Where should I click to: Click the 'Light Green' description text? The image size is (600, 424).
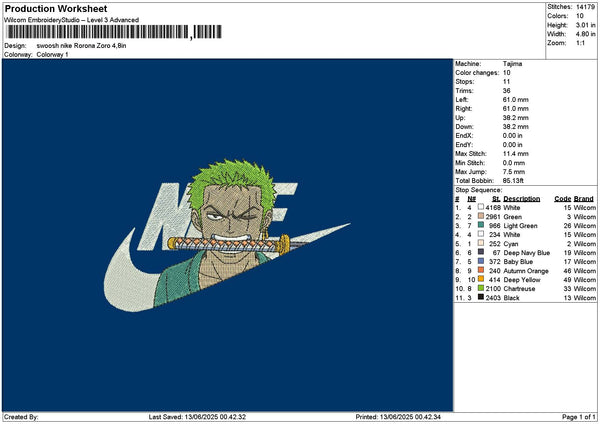coord(520,226)
